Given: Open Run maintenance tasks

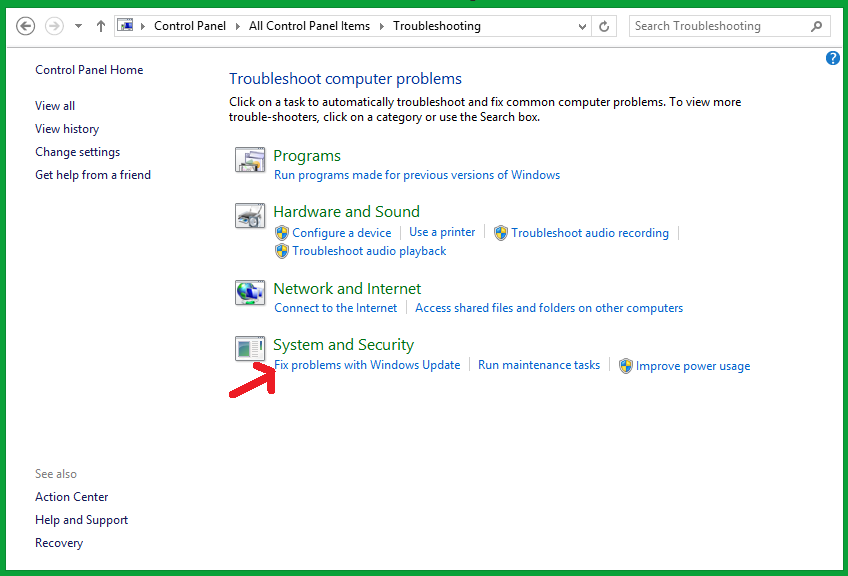Looking at the screenshot, I should click(x=539, y=365).
